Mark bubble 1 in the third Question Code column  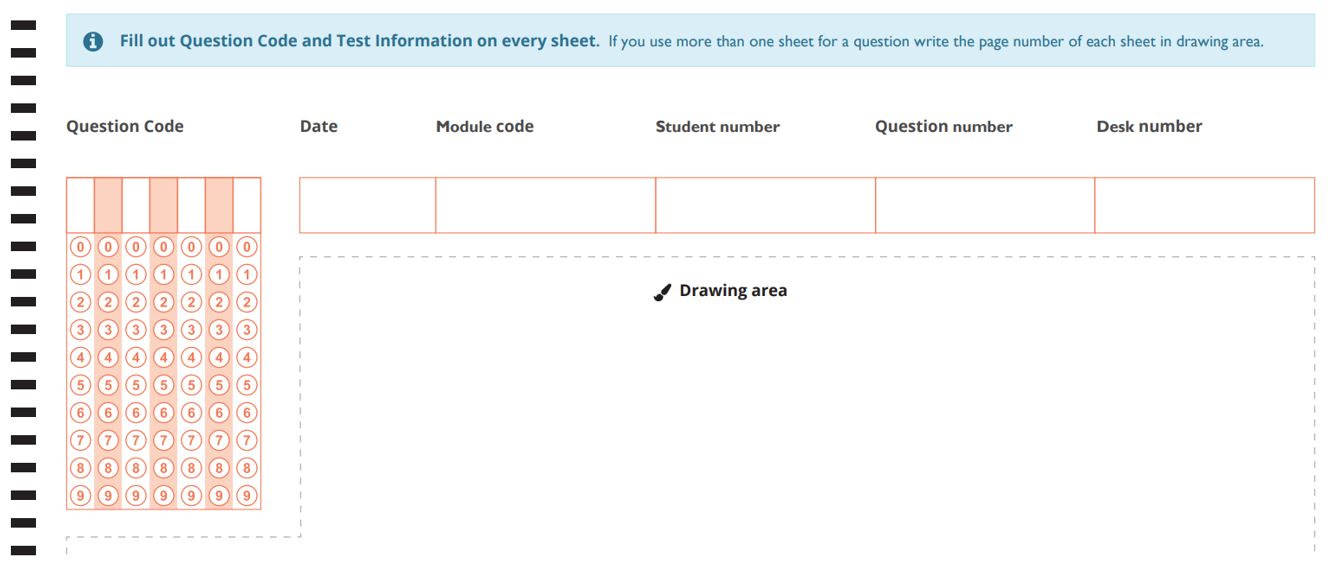[136, 274]
